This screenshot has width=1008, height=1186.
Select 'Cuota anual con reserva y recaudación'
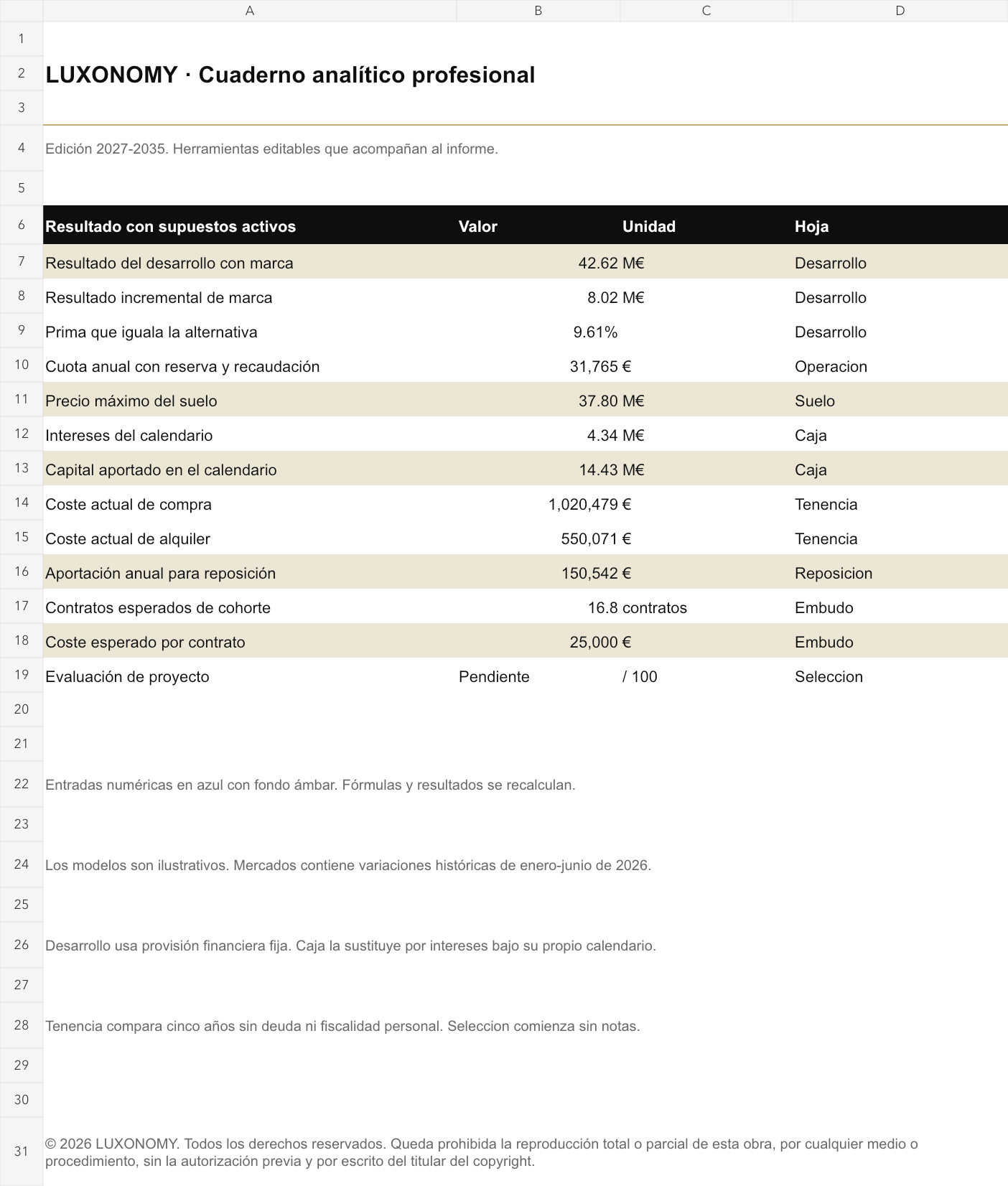pyautogui.click(x=250, y=366)
